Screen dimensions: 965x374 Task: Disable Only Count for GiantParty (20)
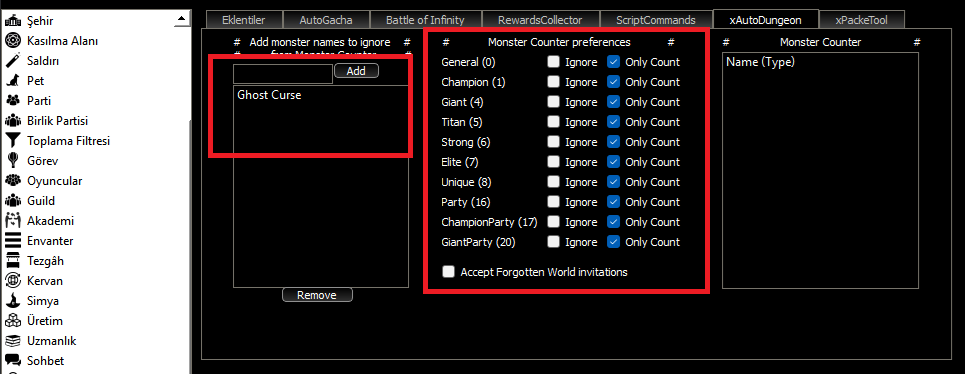point(614,242)
